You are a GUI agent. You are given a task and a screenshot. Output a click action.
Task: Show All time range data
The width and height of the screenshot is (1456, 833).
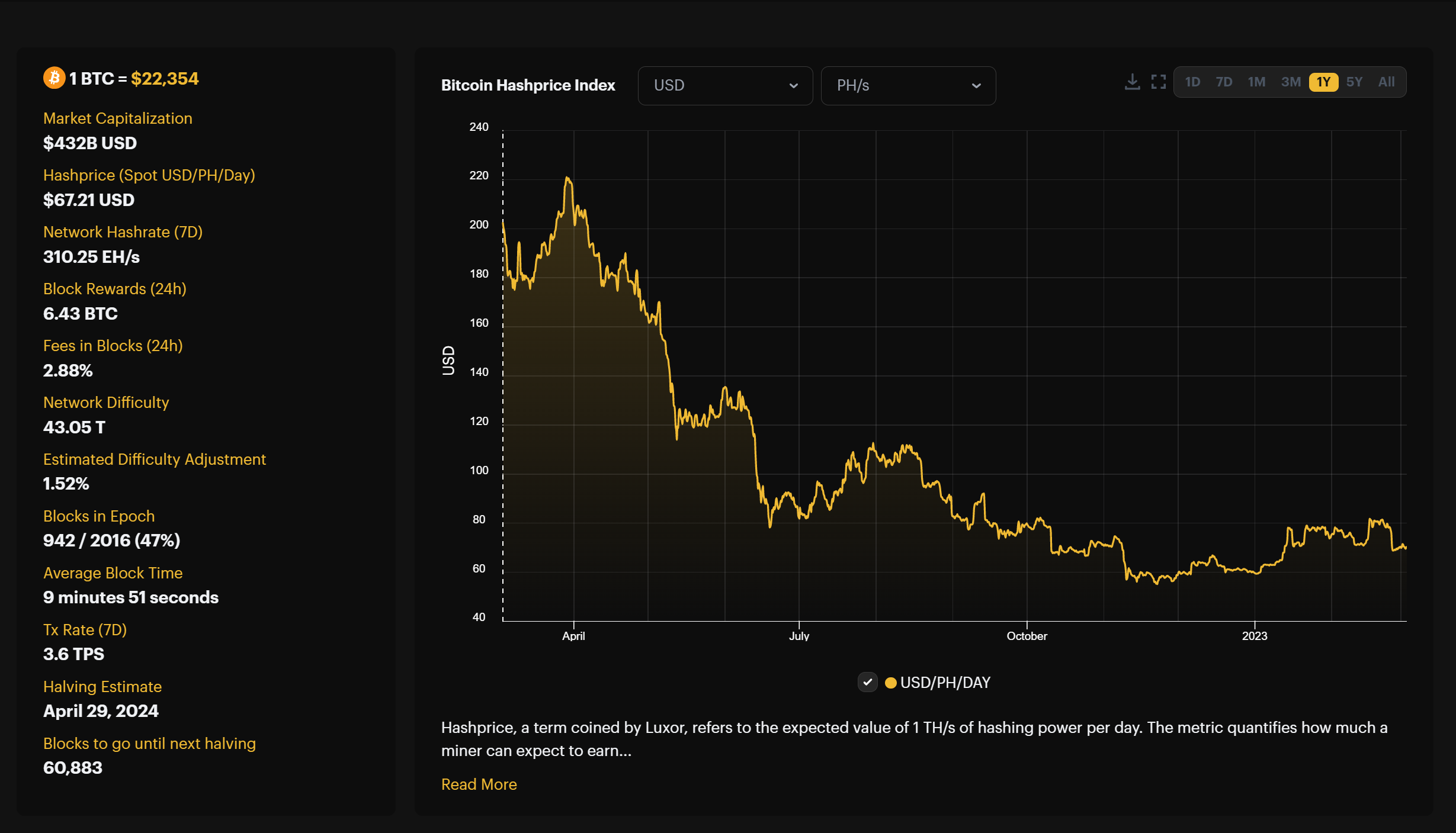tap(1386, 82)
